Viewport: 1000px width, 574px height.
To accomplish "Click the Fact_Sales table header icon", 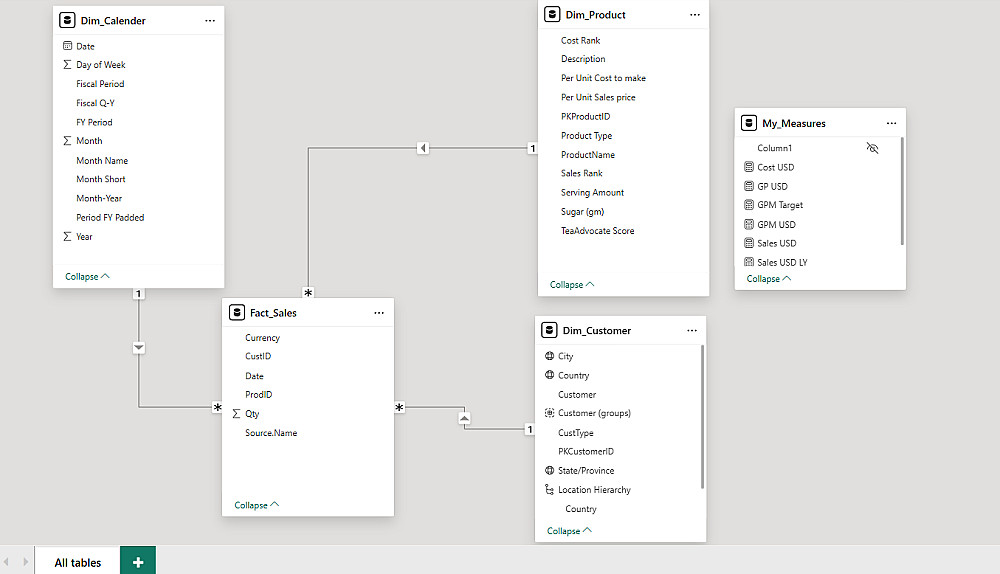I will [236, 313].
